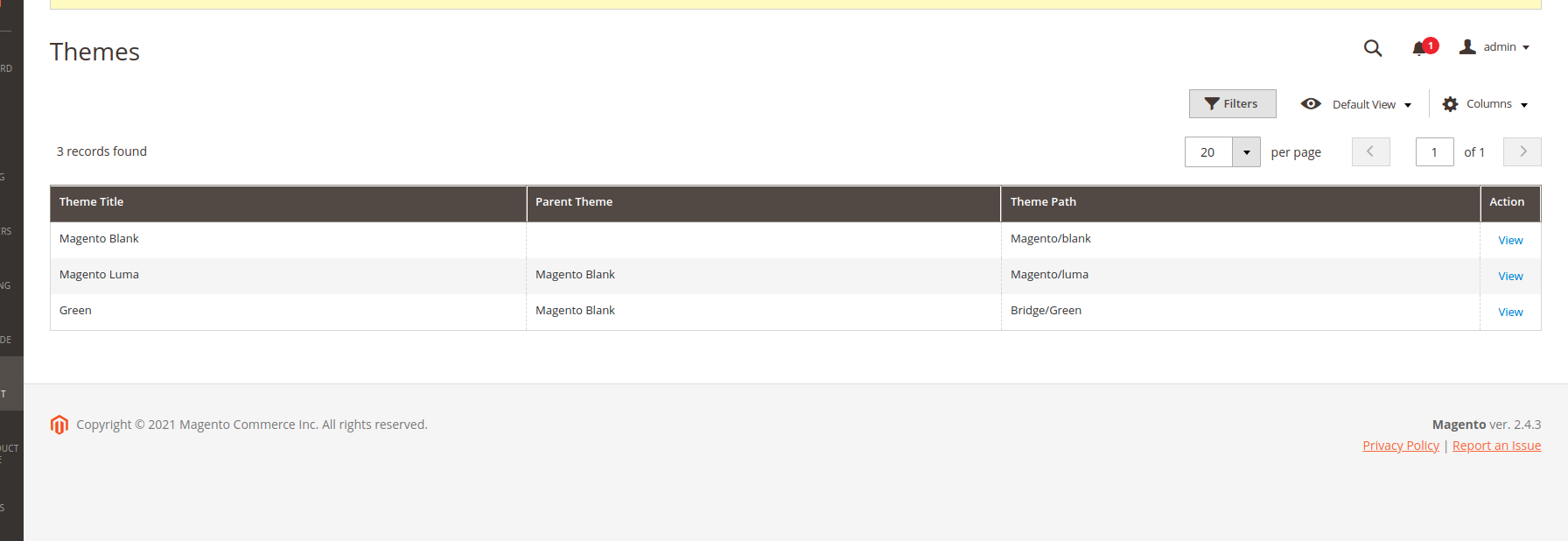Sort by Theme Path column header
Screen dimensions: 1568x541
tap(1240, 202)
